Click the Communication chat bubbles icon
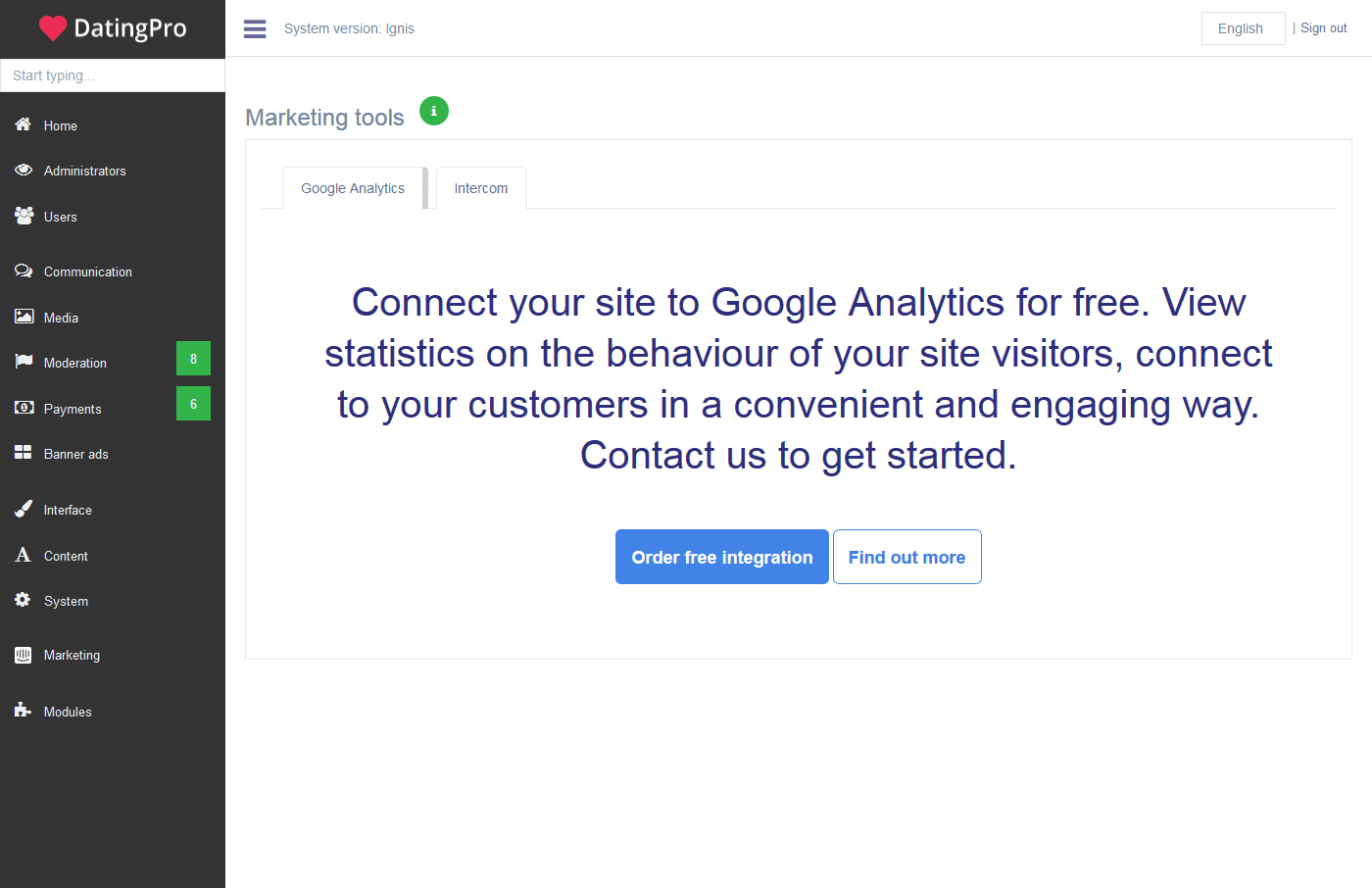Screen dimensions: 1372x888 tap(24, 271)
